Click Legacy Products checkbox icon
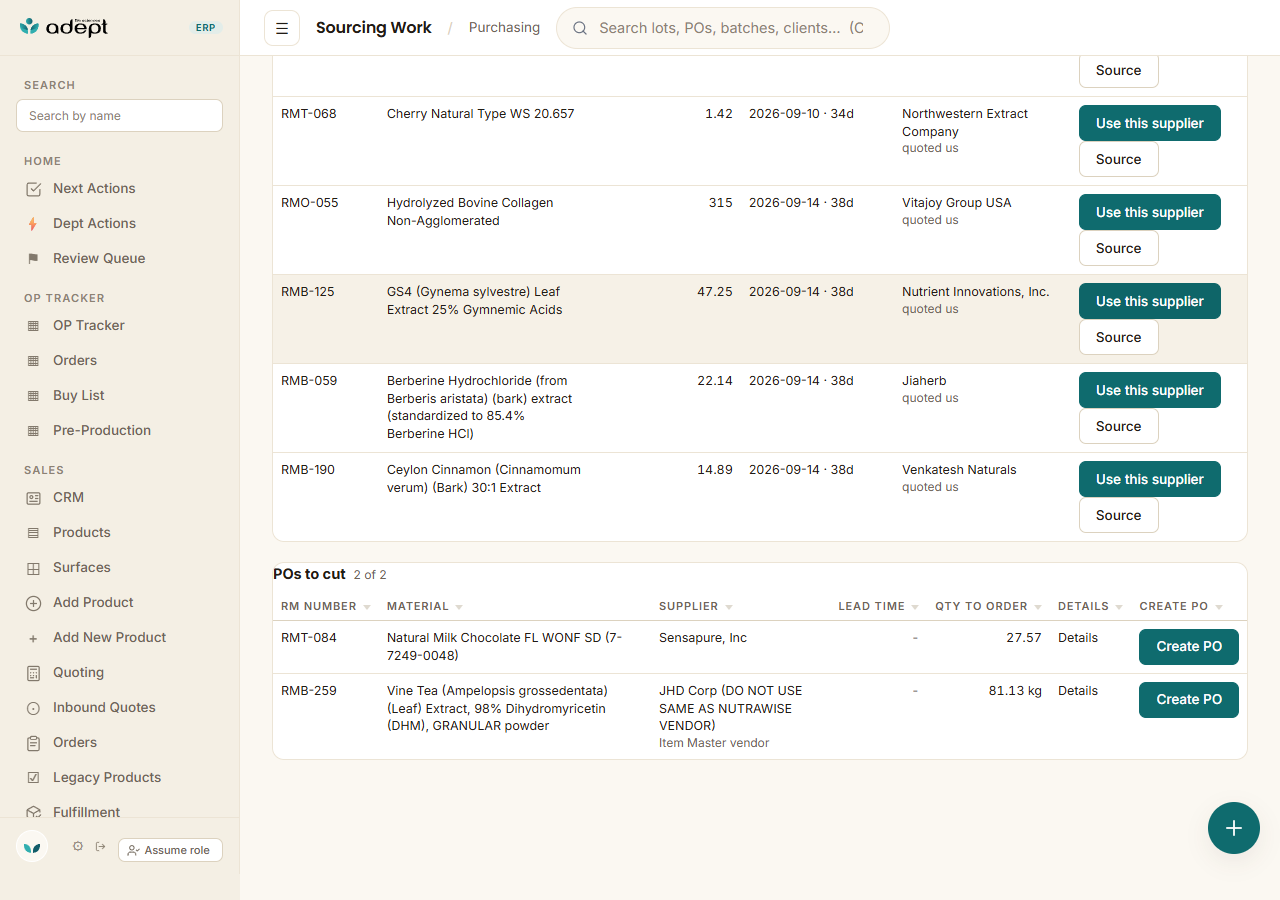1280x900 pixels. click(33, 778)
